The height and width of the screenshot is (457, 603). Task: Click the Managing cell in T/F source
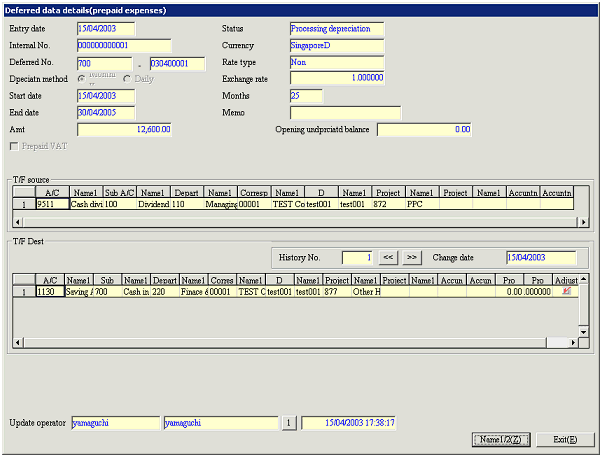[221, 204]
